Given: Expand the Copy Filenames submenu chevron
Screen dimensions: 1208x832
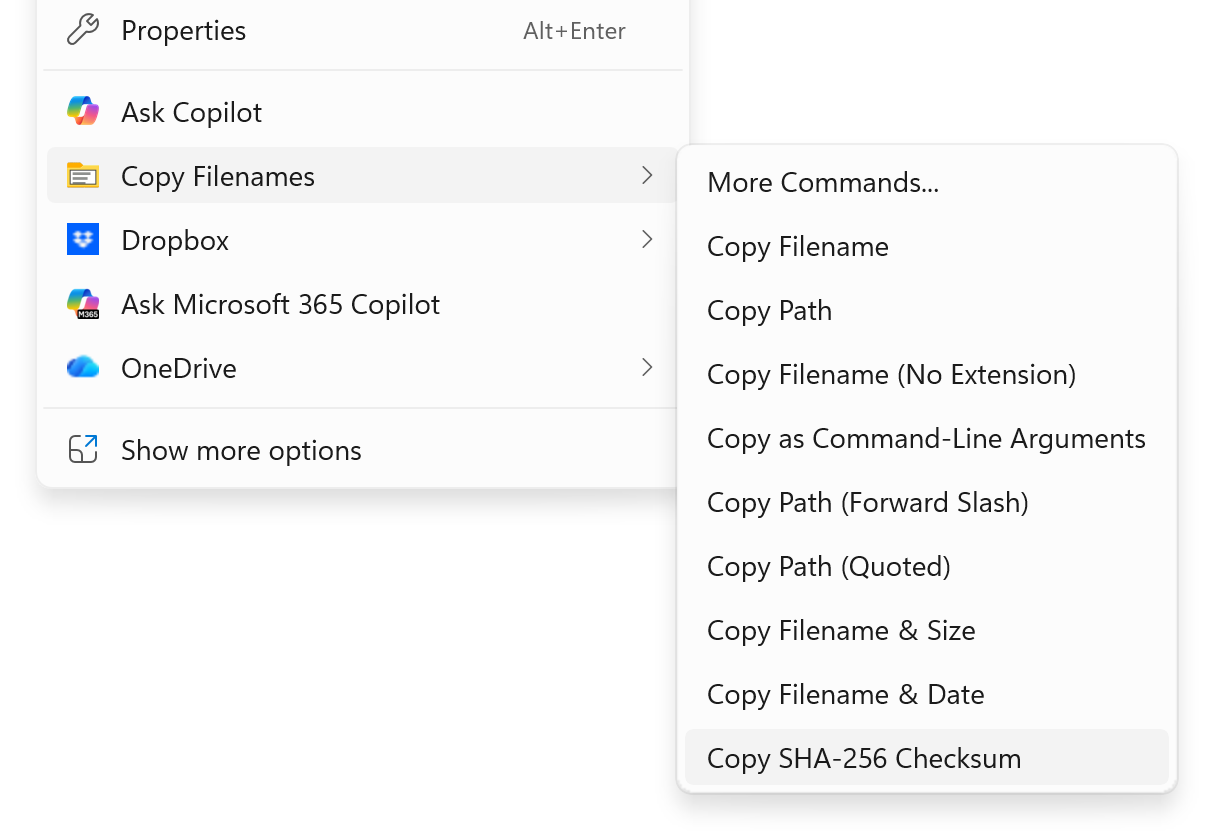Looking at the screenshot, I should tap(647, 175).
